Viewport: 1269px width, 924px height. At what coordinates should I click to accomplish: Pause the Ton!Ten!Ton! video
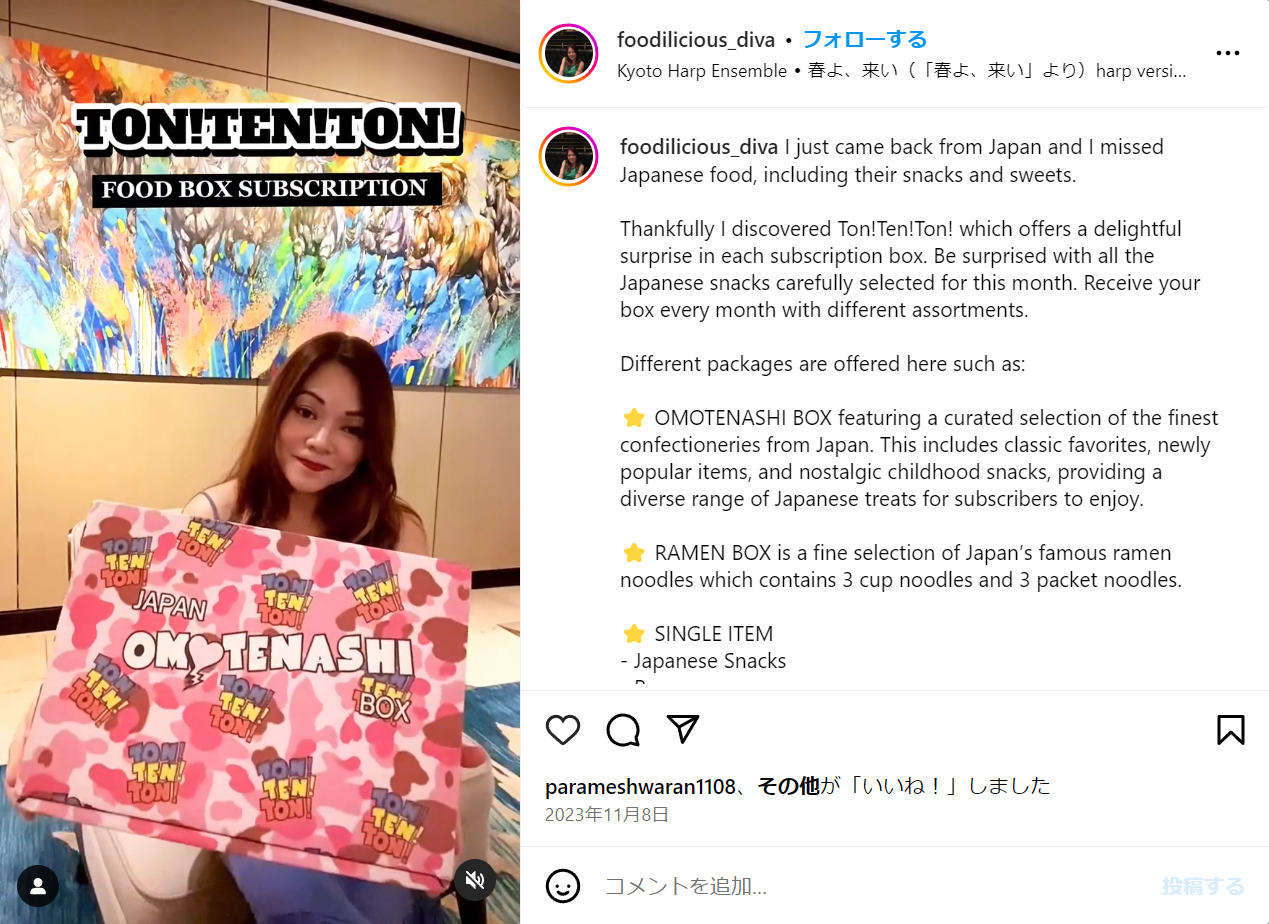coord(260,462)
